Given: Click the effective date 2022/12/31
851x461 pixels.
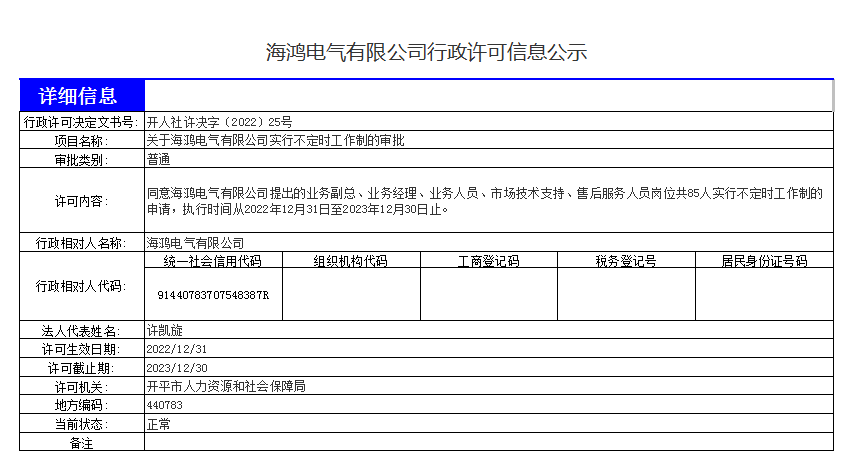Looking at the screenshot, I should point(177,349).
